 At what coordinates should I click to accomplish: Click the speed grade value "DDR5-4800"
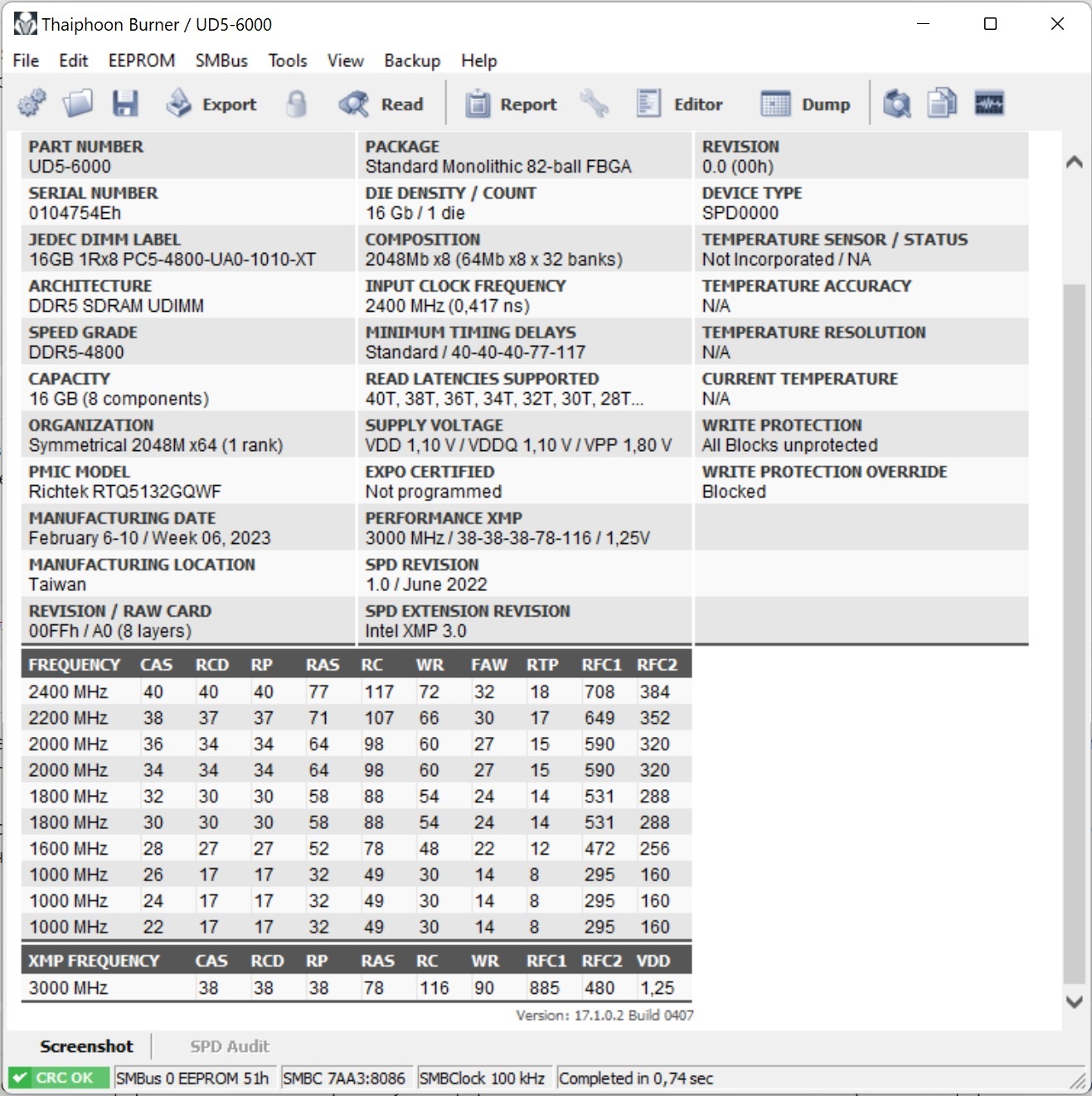[76, 352]
